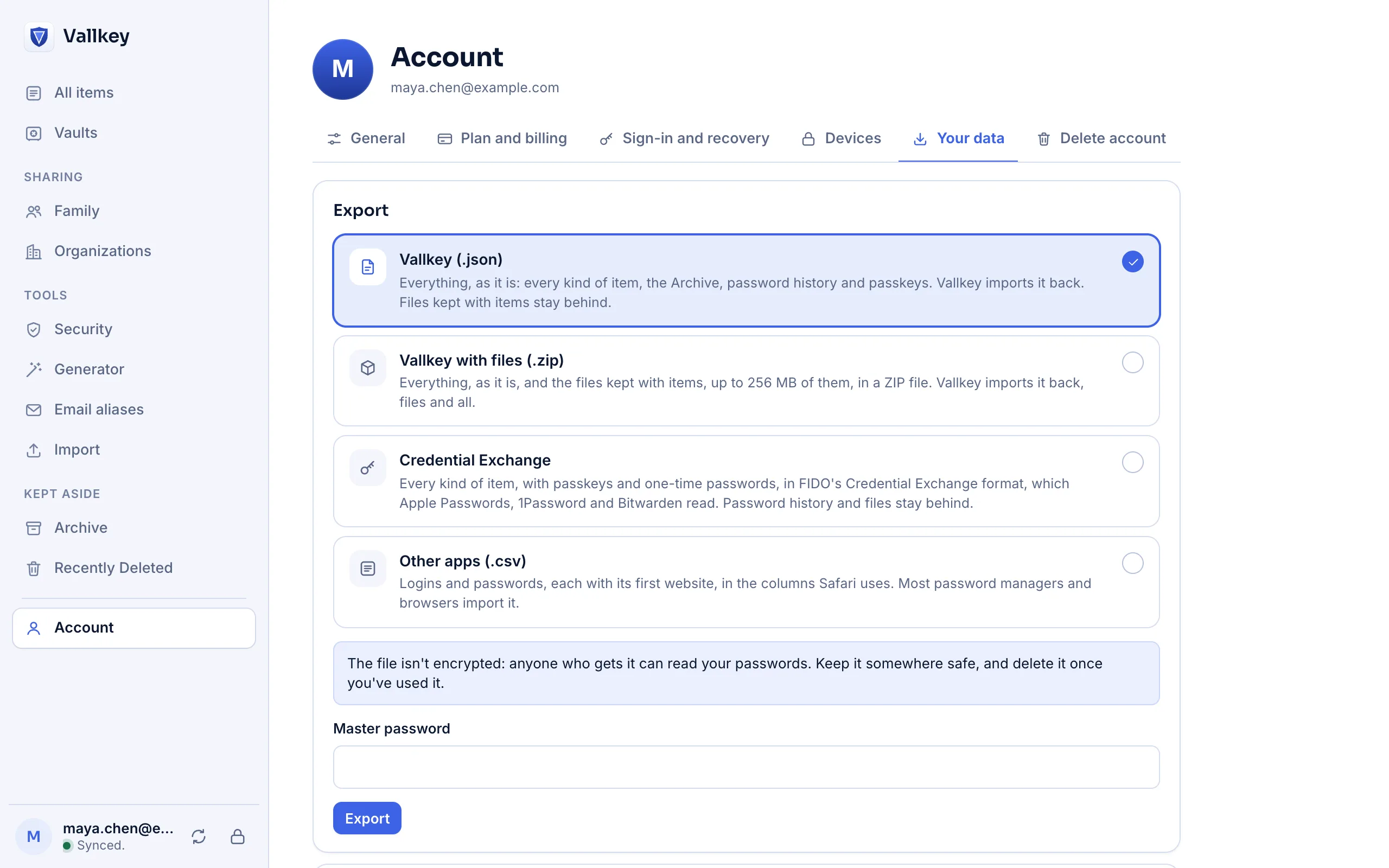Switch to the General tab
Viewport: 1389px width, 868px height.
pos(366,139)
